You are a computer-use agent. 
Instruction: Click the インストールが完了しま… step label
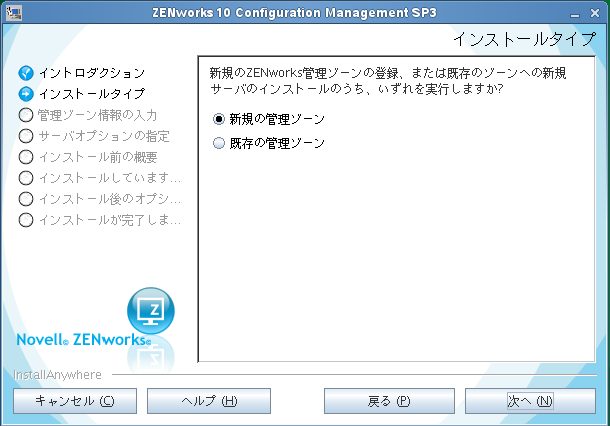tap(110, 220)
